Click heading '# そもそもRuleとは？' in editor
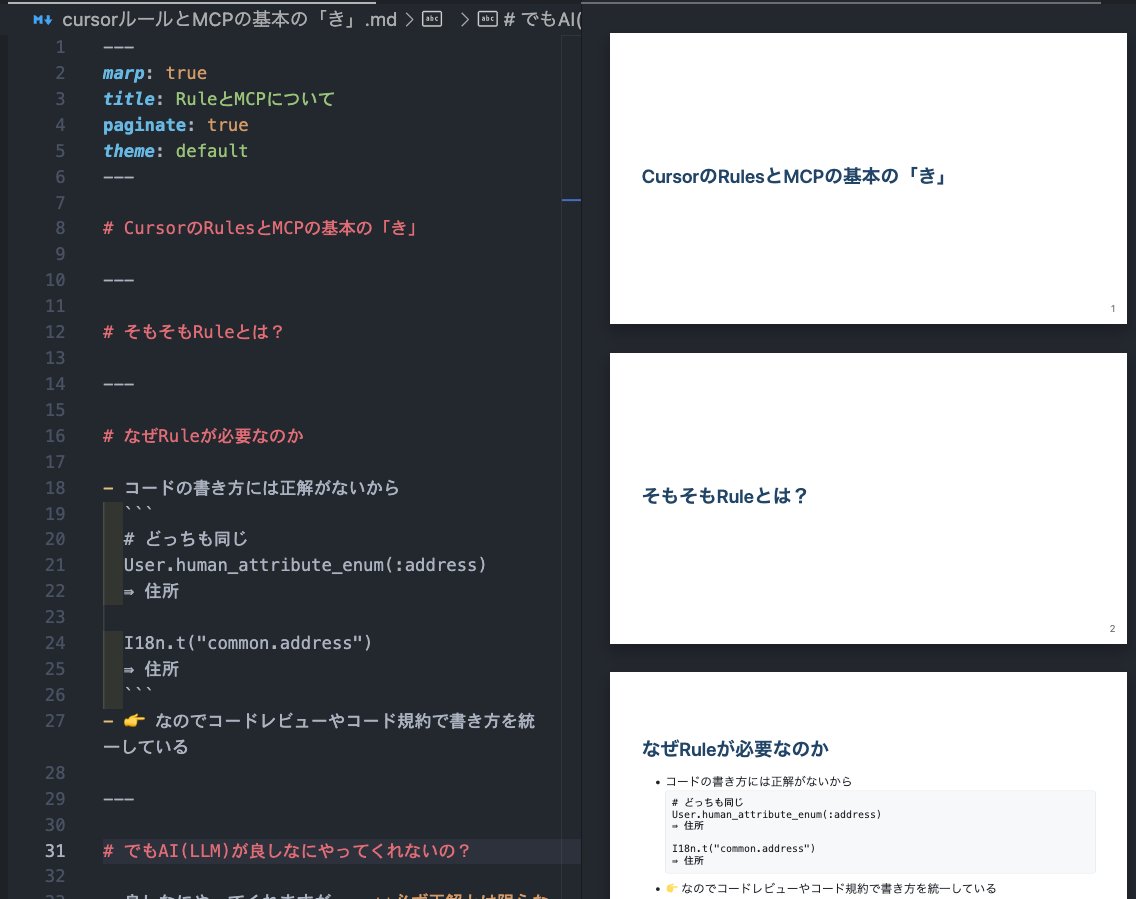This screenshot has width=1136, height=899. 193,332
